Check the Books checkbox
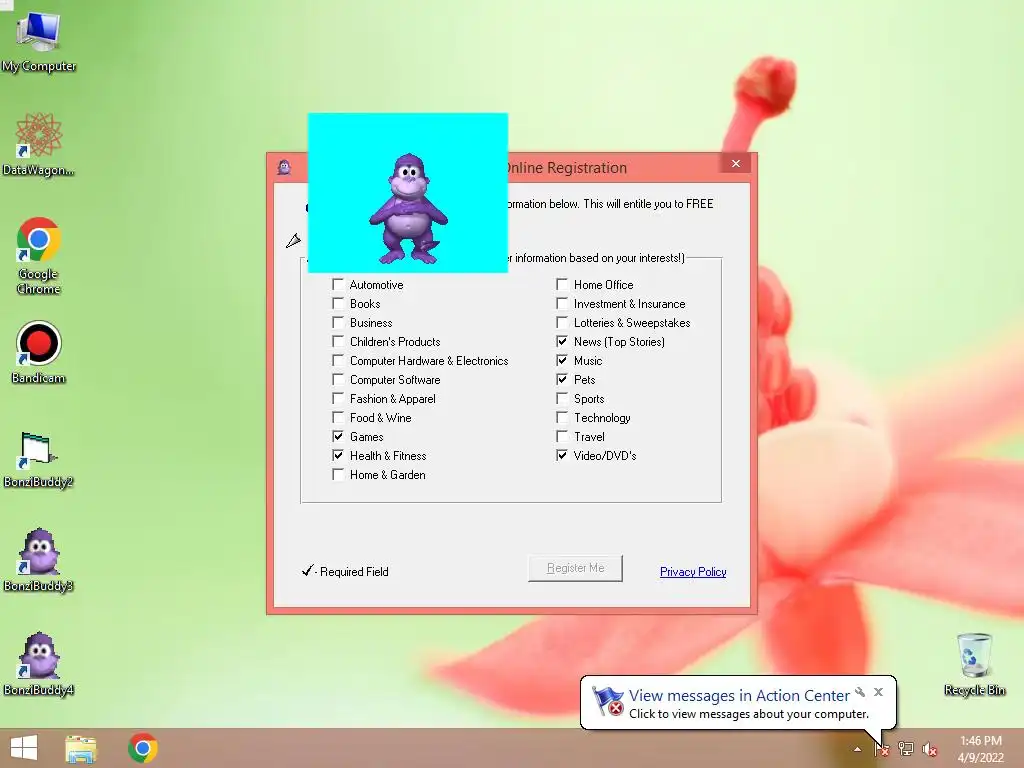The image size is (1024, 768). [x=338, y=303]
